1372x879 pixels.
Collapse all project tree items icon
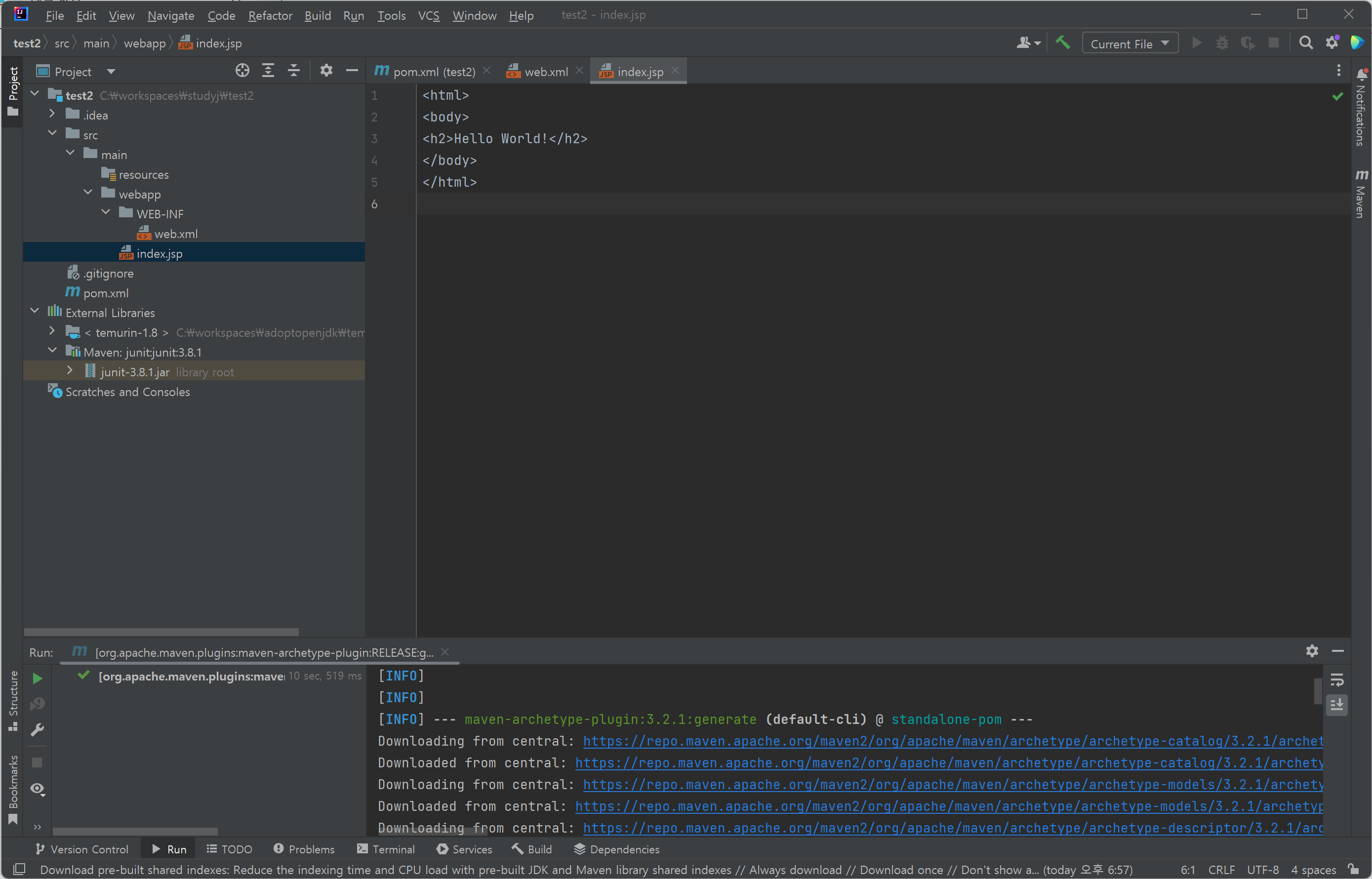[294, 71]
